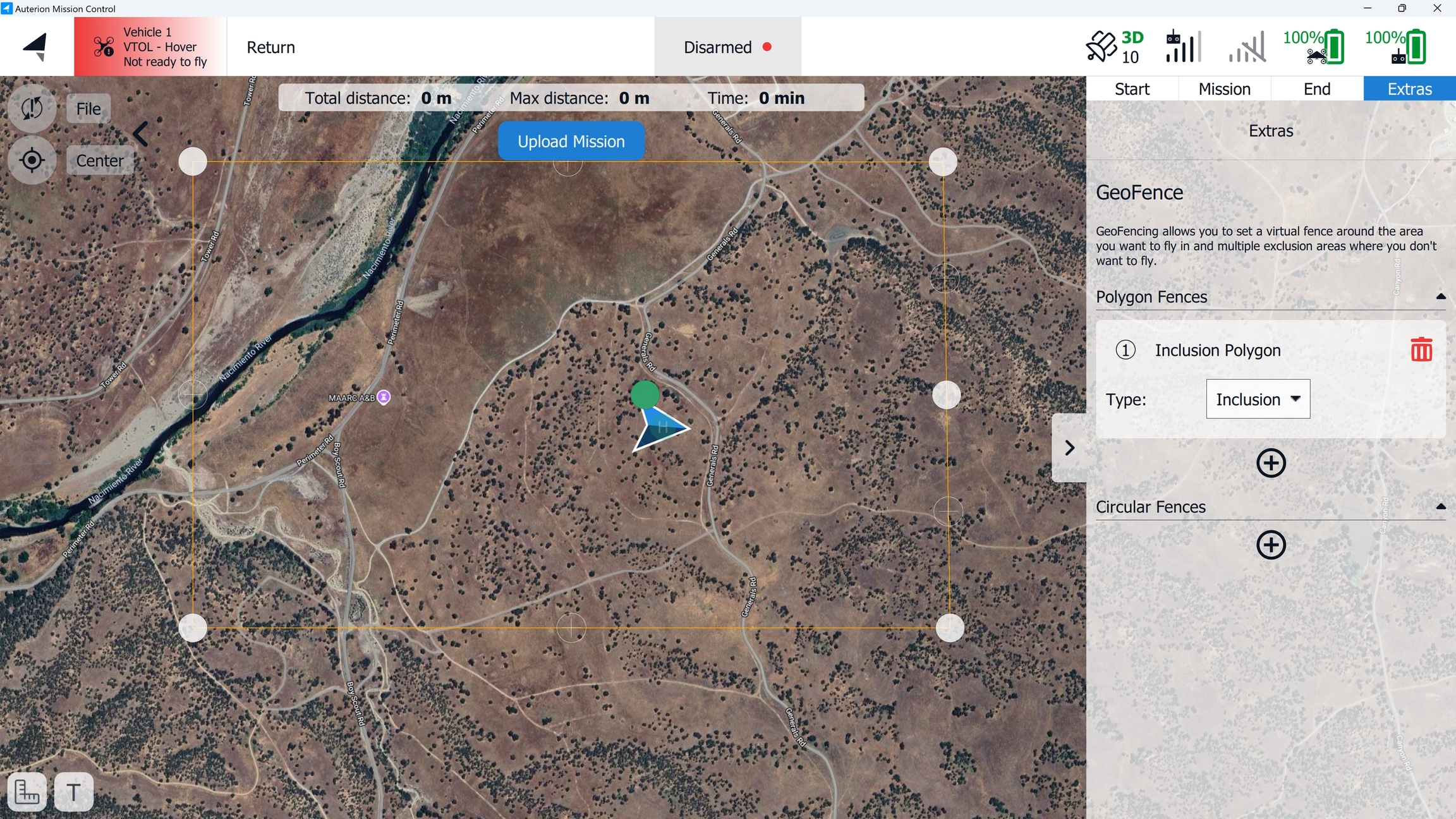Viewport: 1456px width, 819px height.
Task: Add a new polygon fence
Action: [x=1271, y=463]
